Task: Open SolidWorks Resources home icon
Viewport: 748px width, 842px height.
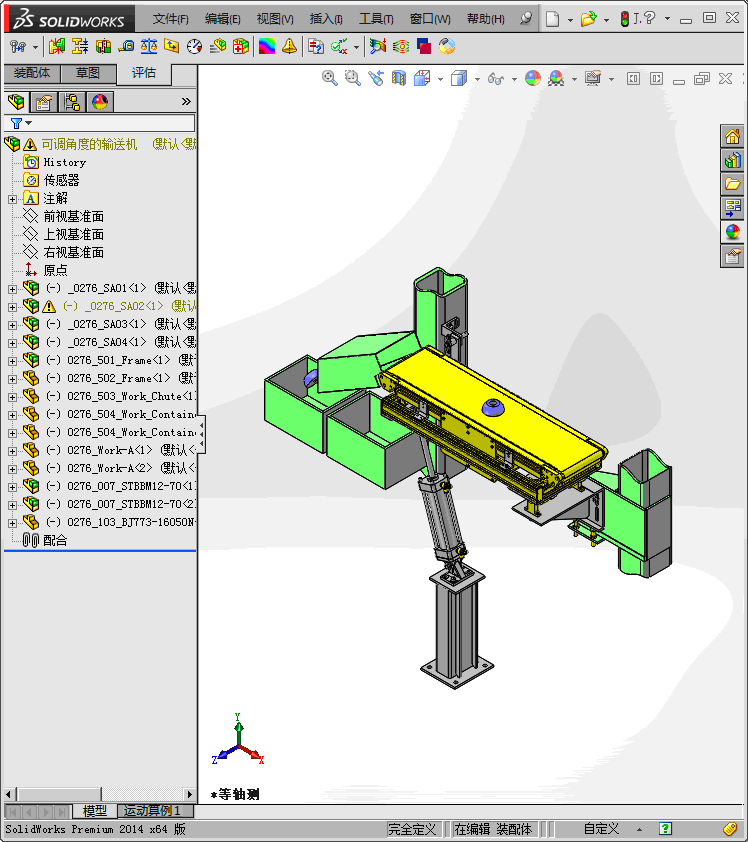Action: click(x=732, y=136)
